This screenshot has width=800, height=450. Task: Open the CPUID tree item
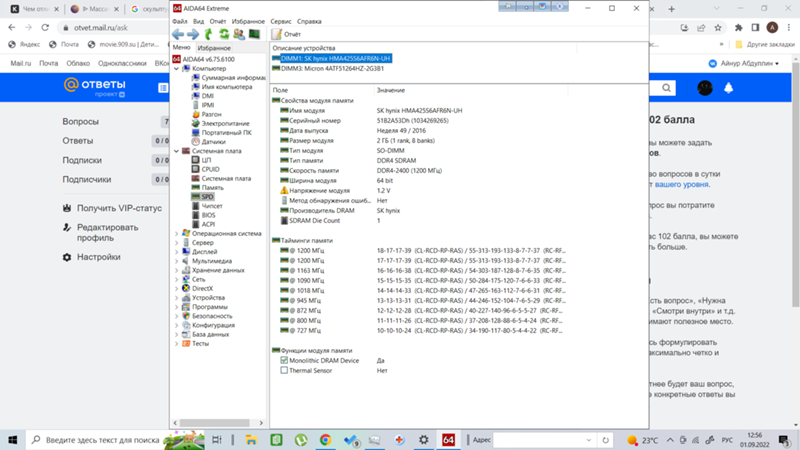tap(206, 169)
